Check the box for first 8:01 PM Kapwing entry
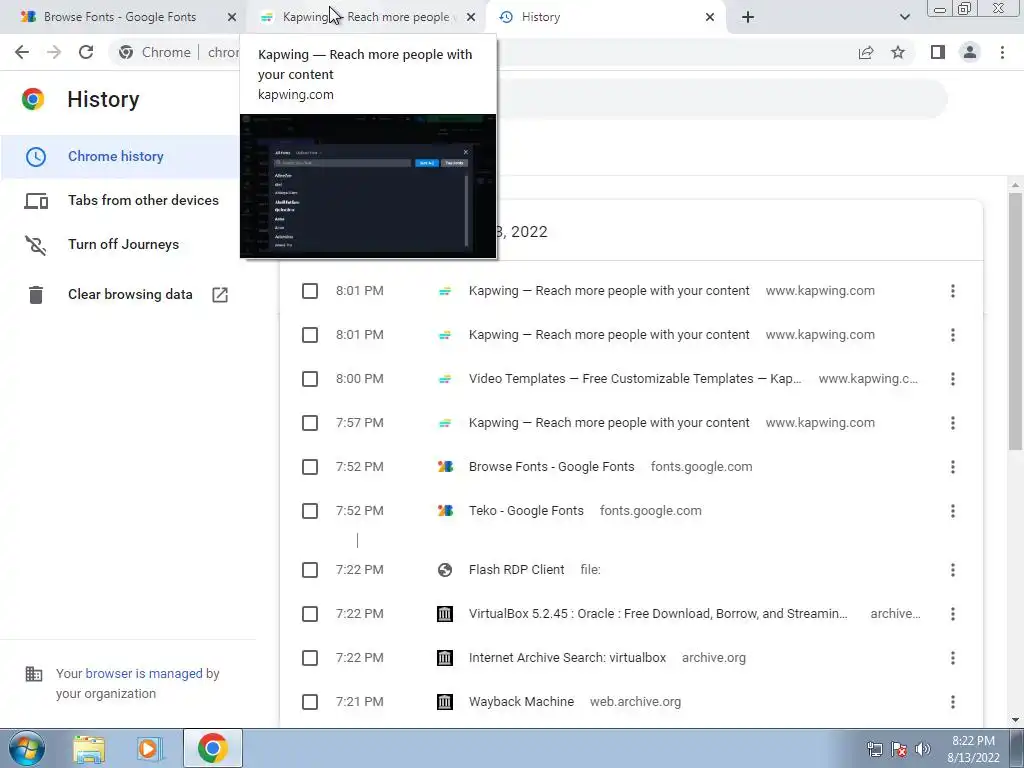 pyautogui.click(x=310, y=291)
